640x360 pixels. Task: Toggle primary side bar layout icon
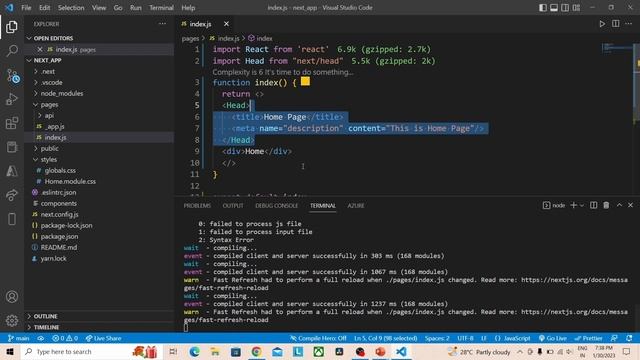(x=543, y=8)
